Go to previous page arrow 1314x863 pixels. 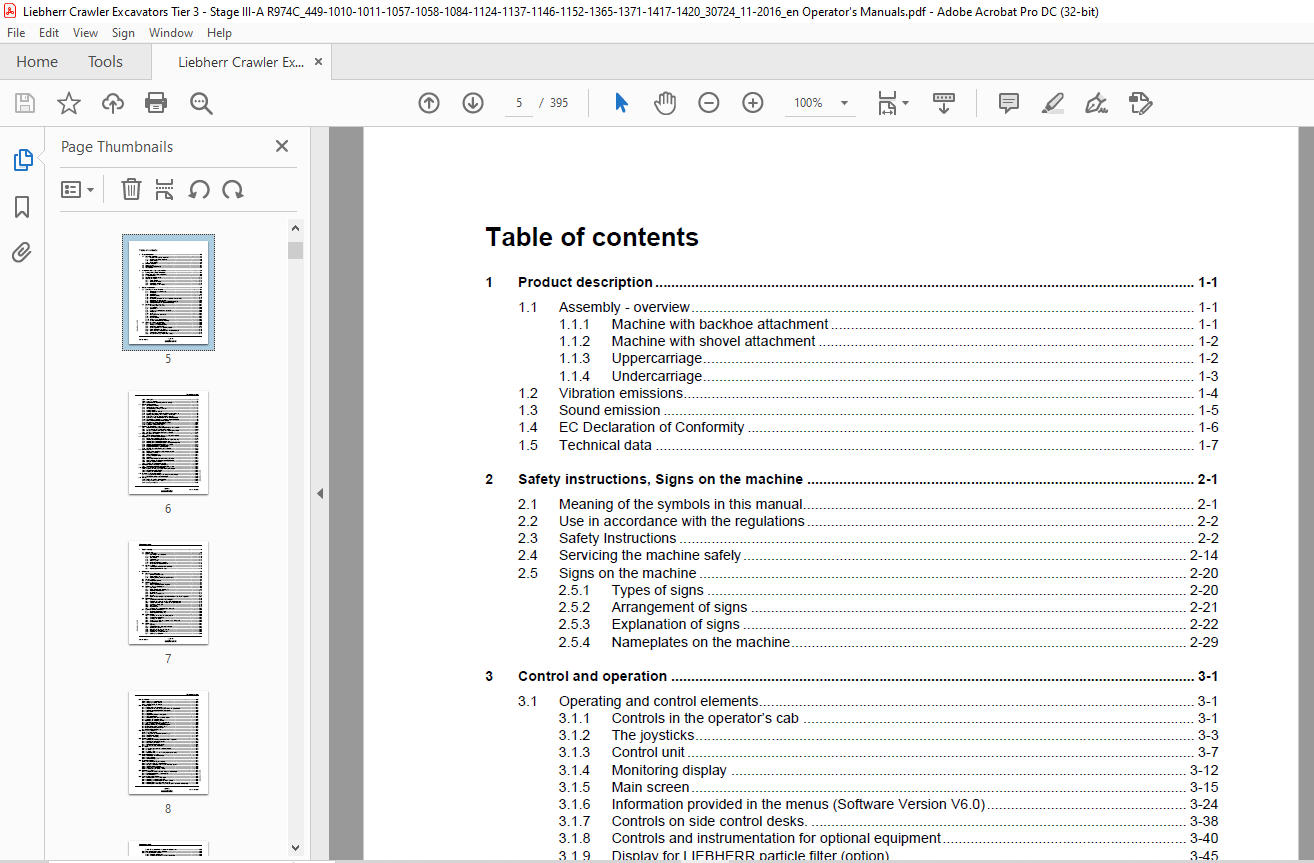tap(429, 103)
